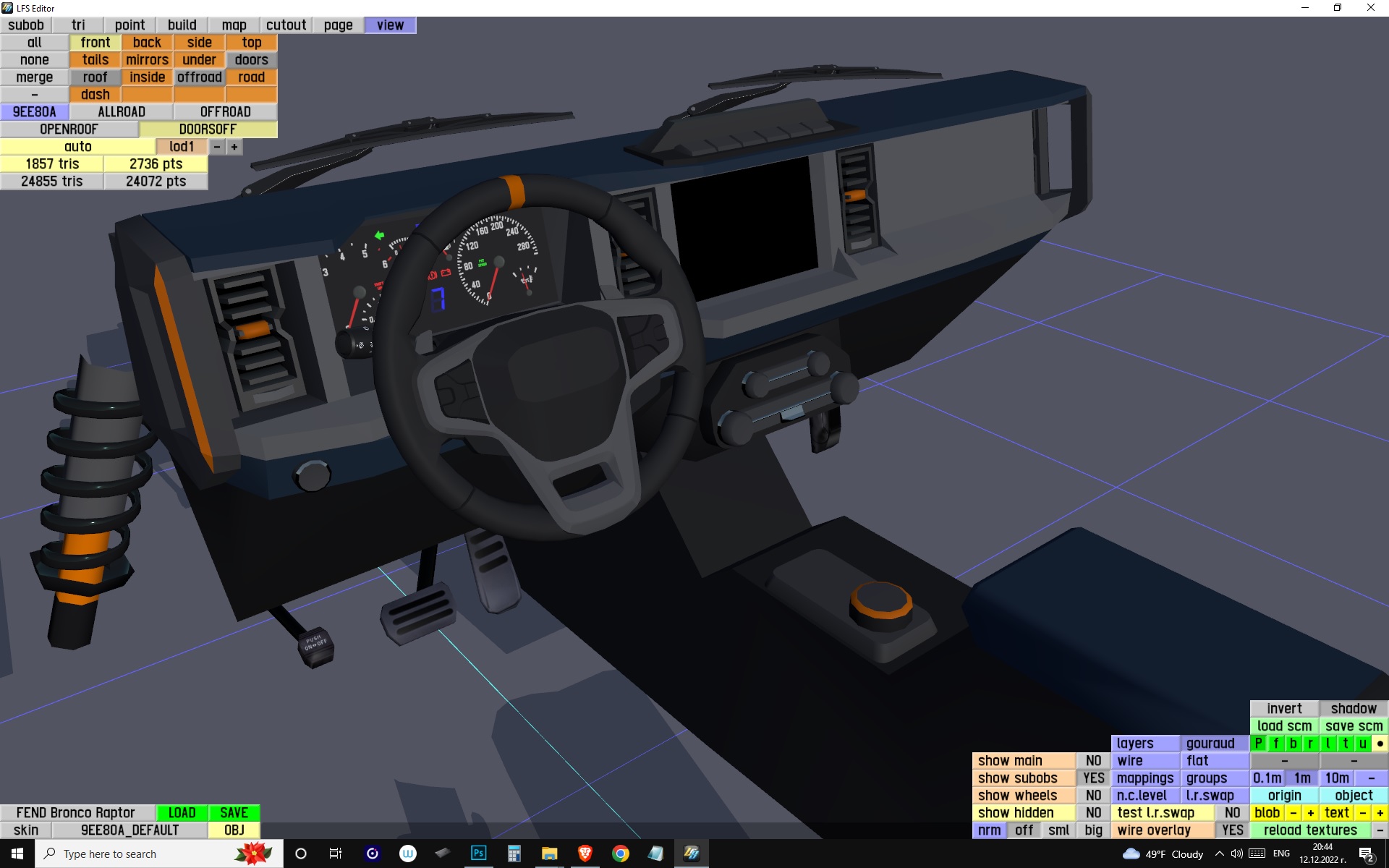The width and height of the screenshot is (1389, 868).
Task: Open the Brave browser taskbar icon
Action: click(x=585, y=854)
